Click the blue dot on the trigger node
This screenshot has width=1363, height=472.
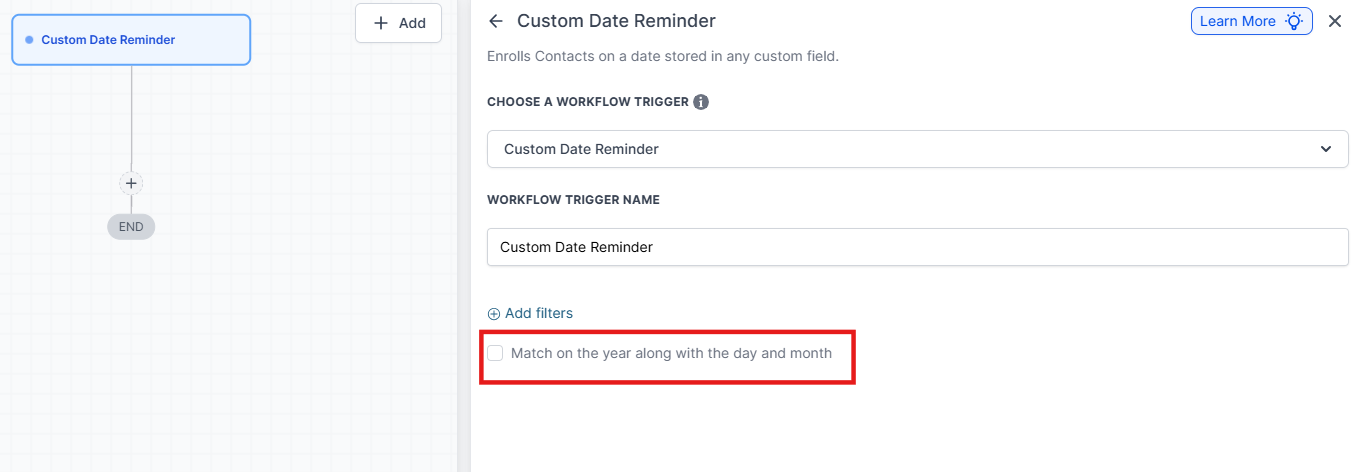30,40
